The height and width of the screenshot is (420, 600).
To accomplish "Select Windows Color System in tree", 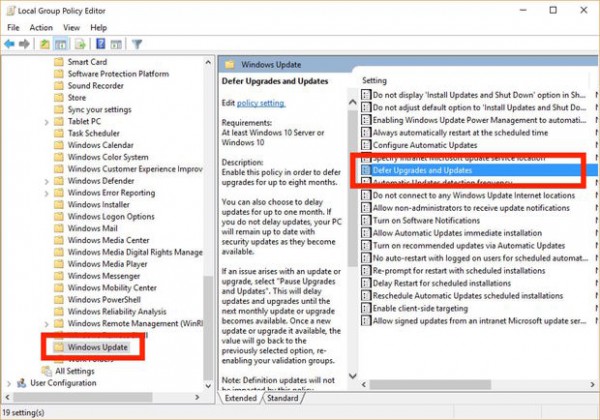I will click(108, 157).
